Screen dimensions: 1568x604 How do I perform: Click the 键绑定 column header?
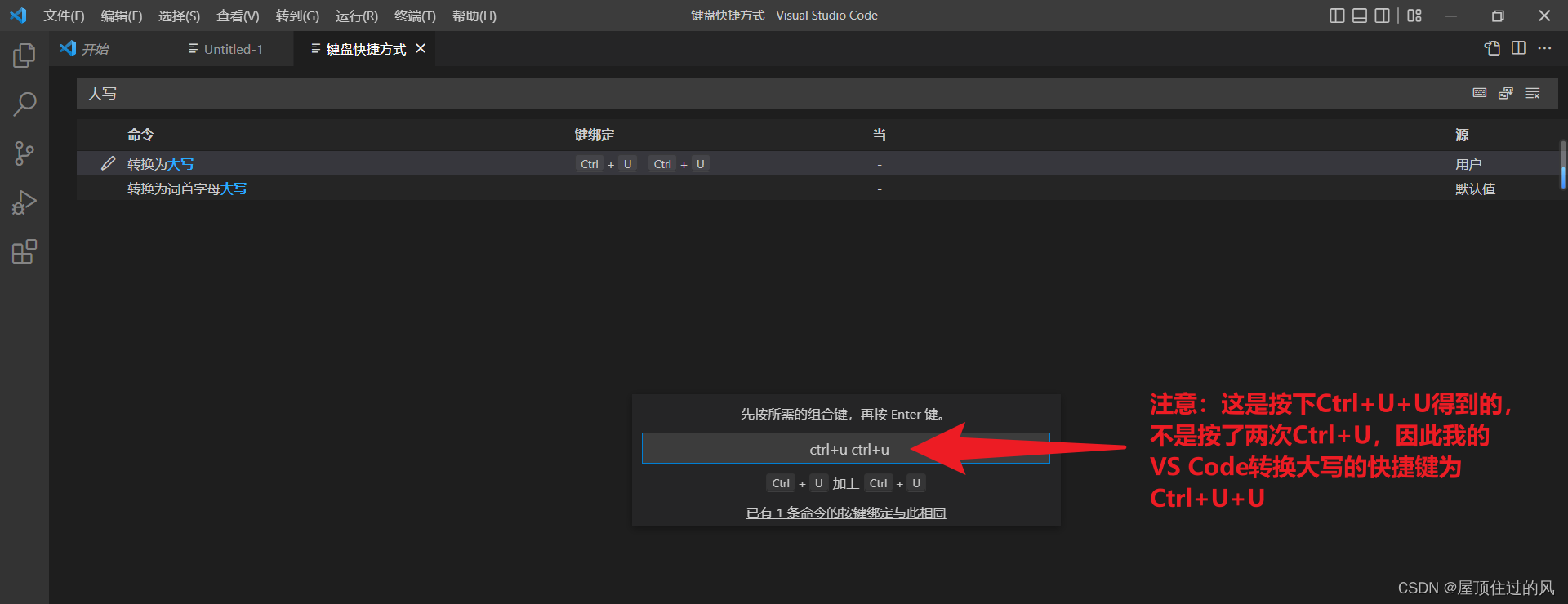595,135
